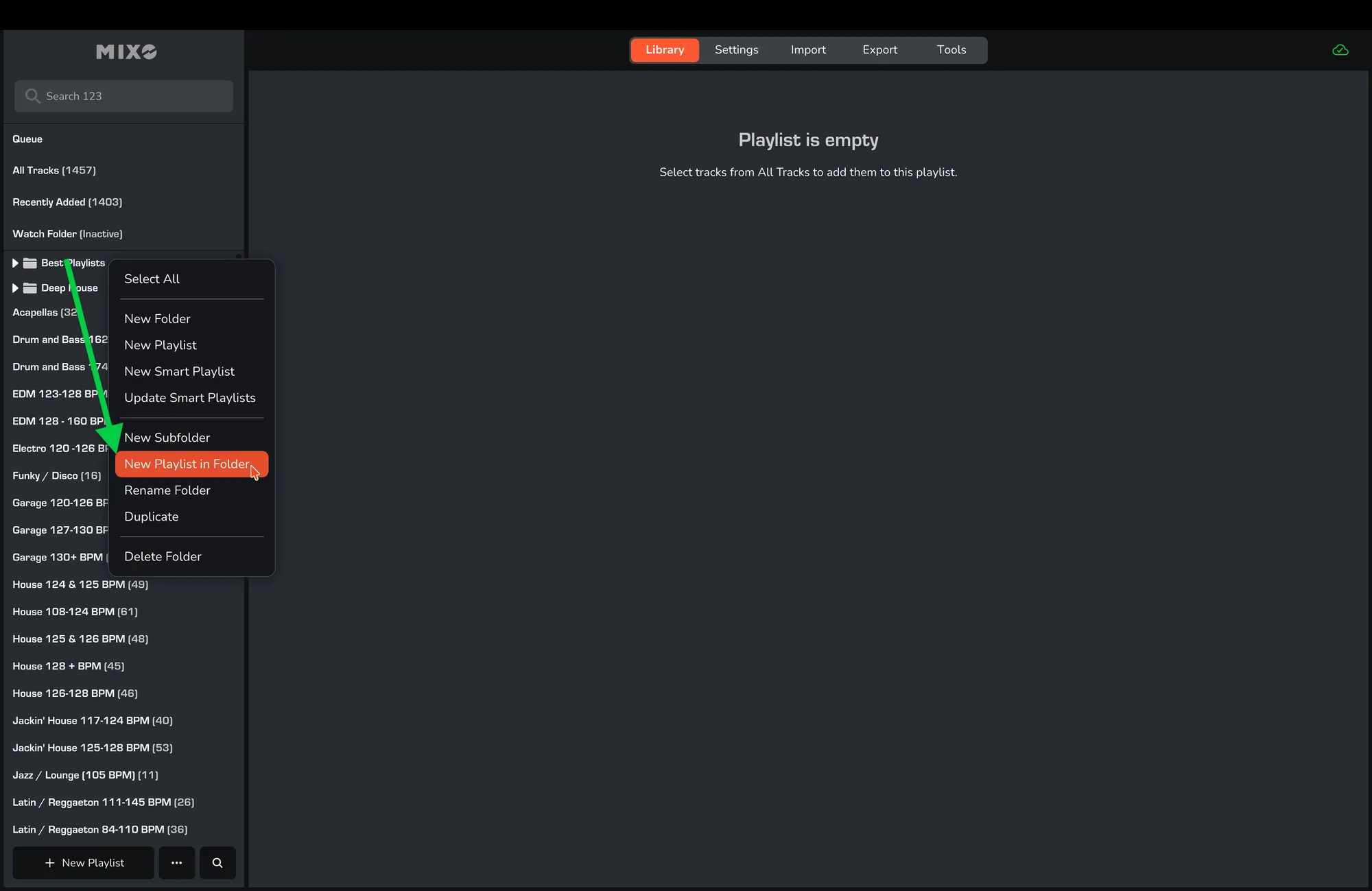Open the Export tab
Viewport: 1372px width, 891px height.
tap(879, 50)
